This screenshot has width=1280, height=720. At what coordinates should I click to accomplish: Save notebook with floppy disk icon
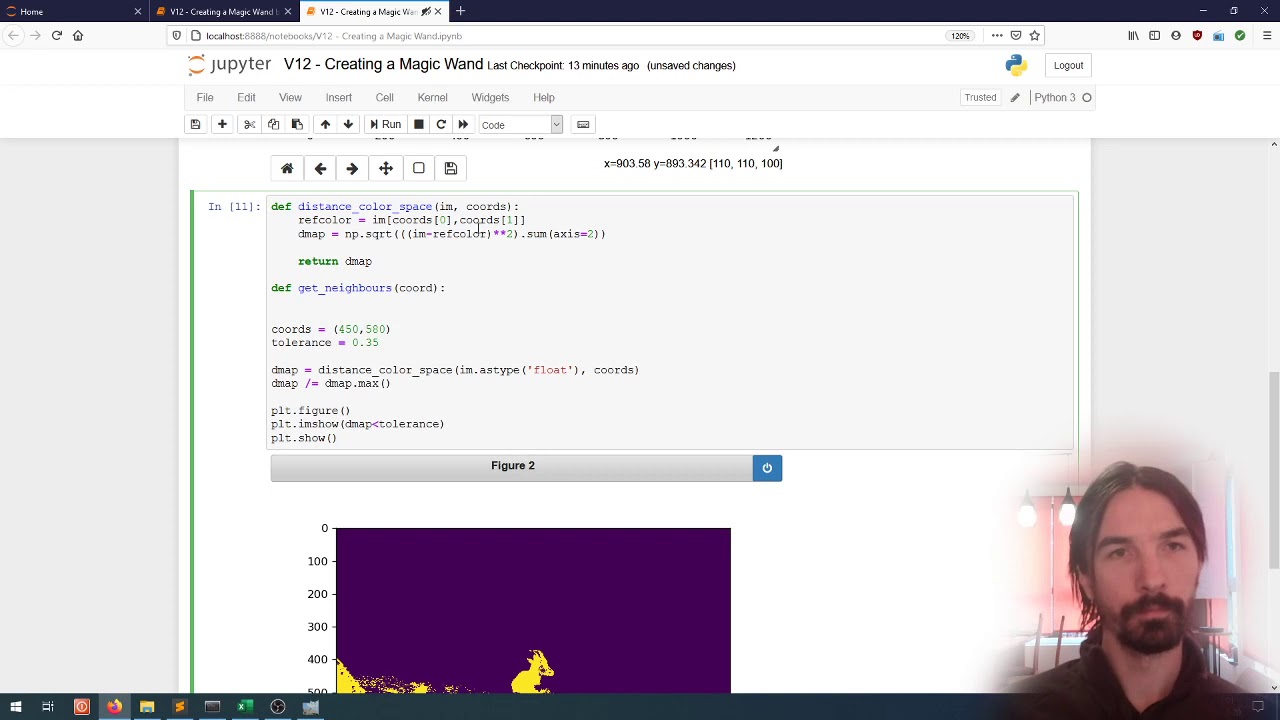click(x=195, y=124)
